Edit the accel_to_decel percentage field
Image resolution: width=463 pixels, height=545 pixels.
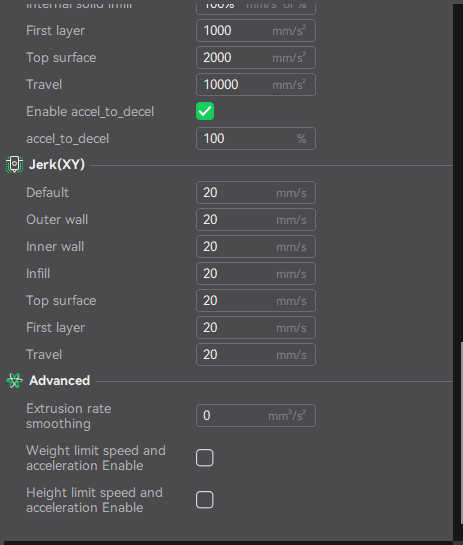click(x=256, y=139)
